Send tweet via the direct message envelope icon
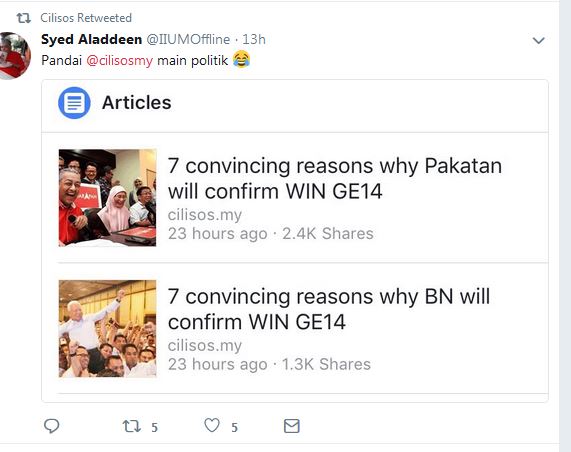This screenshot has width=571, height=452. [292, 426]
